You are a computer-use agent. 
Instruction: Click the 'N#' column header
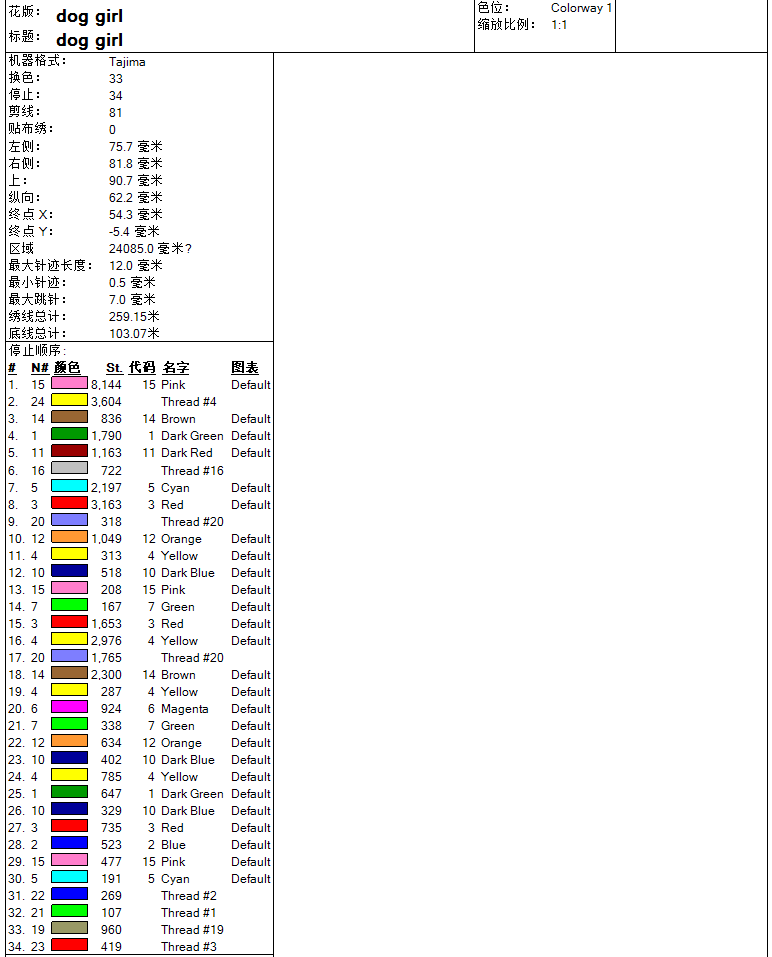tap(40, 367)
